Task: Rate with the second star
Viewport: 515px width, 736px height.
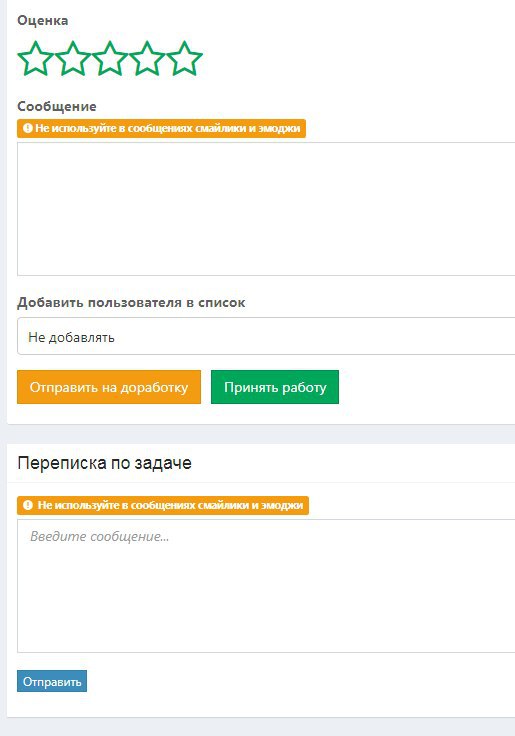Action: [73, 59]
